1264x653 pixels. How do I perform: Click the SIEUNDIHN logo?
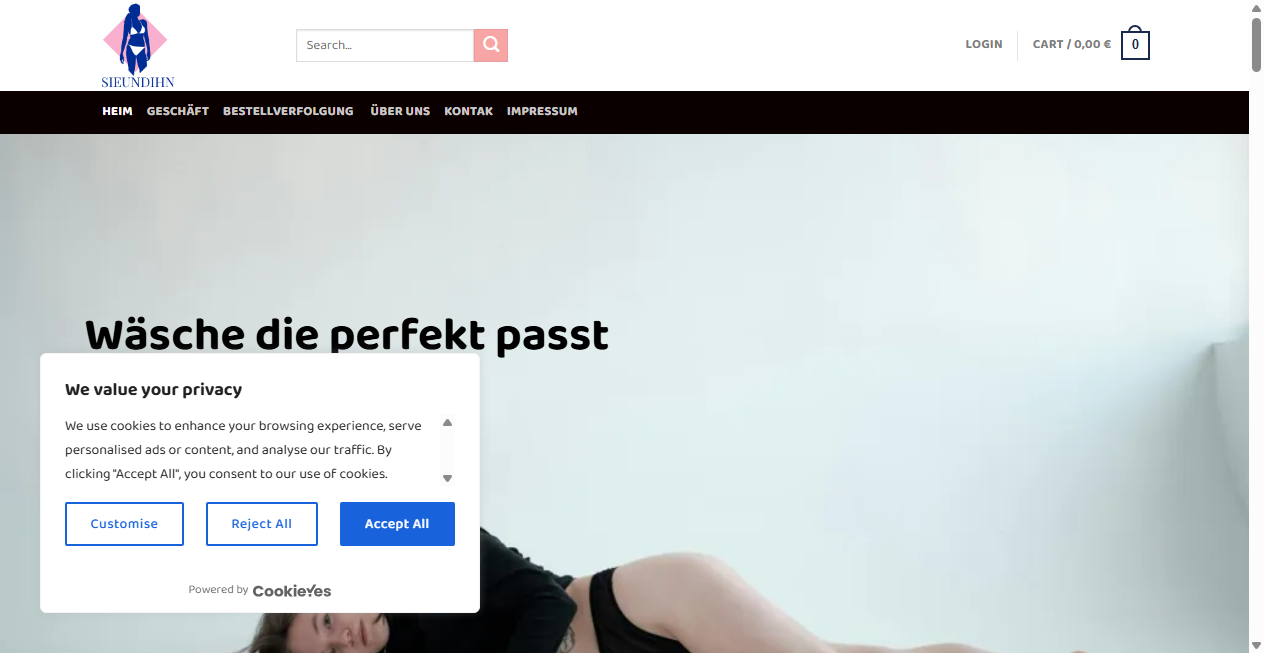click(137, 46)
